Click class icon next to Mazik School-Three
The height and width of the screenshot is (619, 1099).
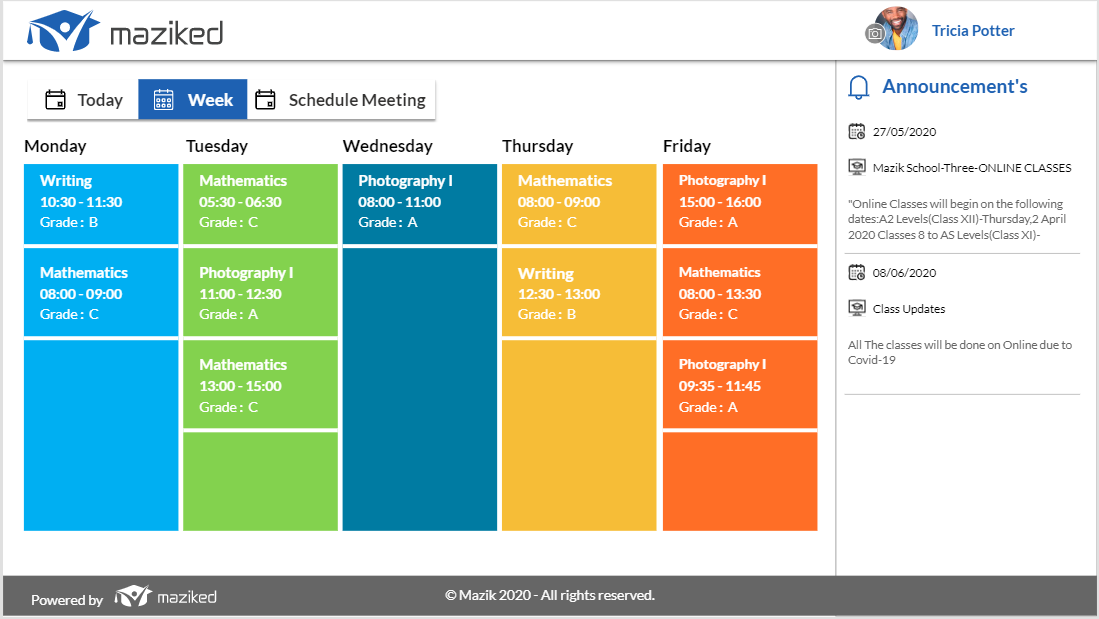pos(856,168)
